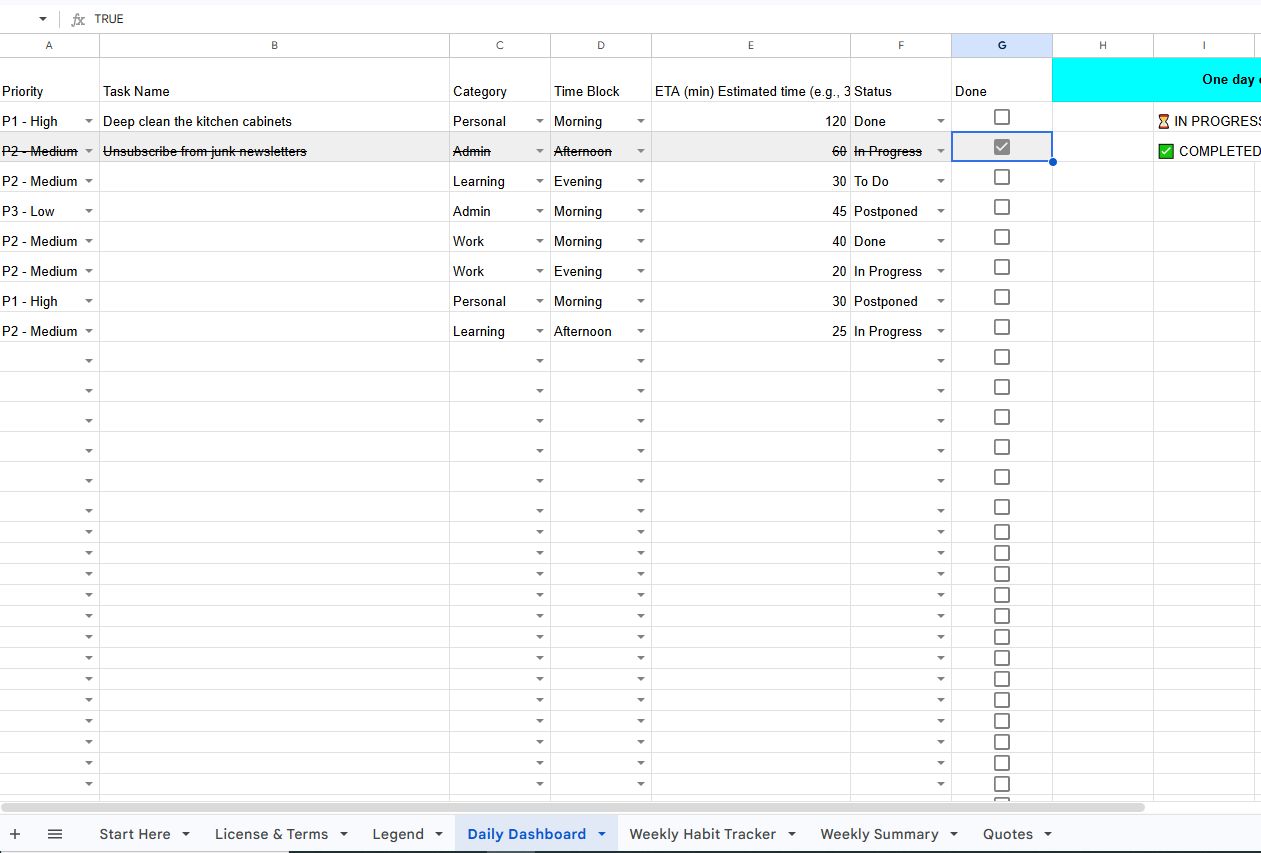Uncheck the Done box for junk newsletters task
Image resolution: width=1261 pixels, height=853 pixels.
1001,146
